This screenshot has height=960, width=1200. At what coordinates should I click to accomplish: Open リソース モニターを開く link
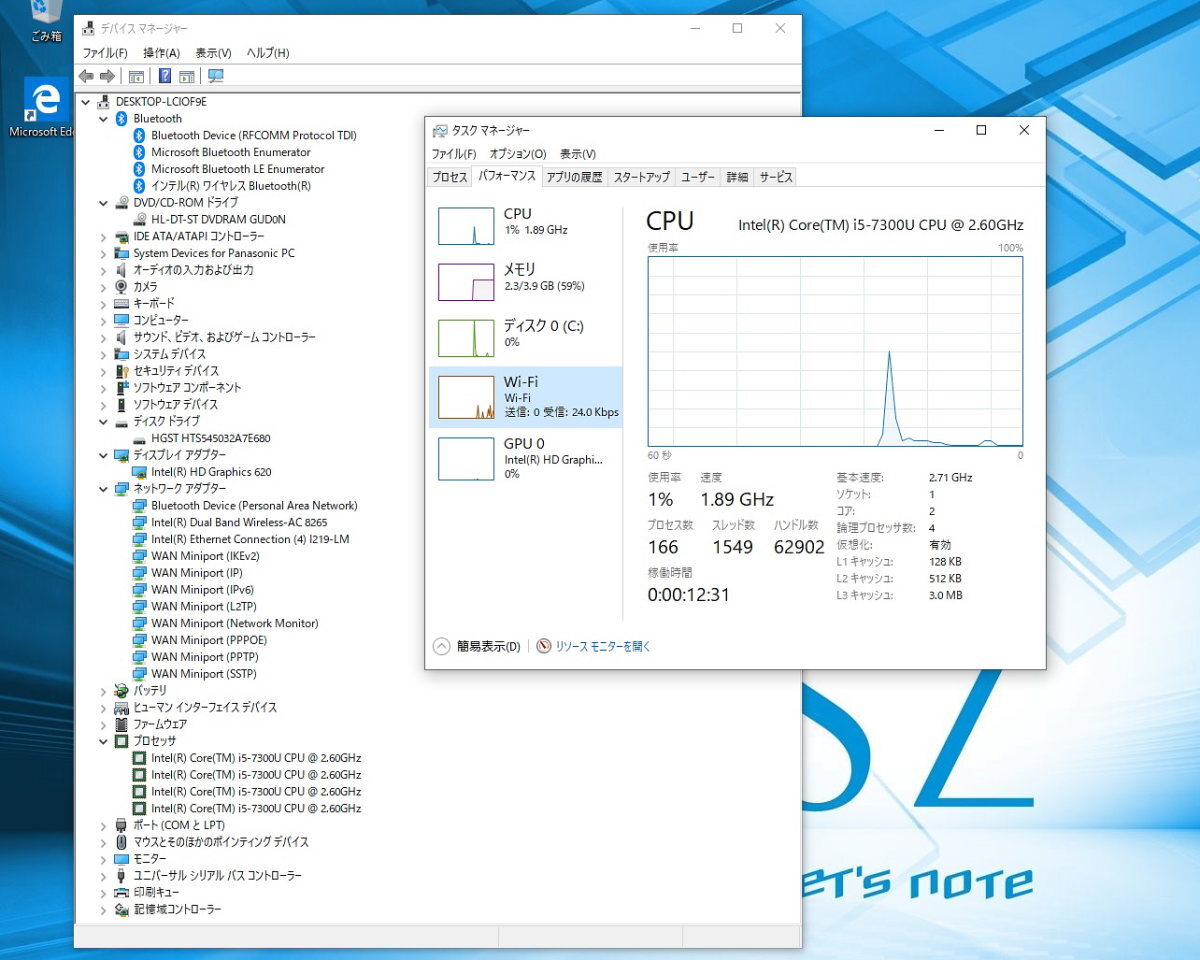[603, 646]
